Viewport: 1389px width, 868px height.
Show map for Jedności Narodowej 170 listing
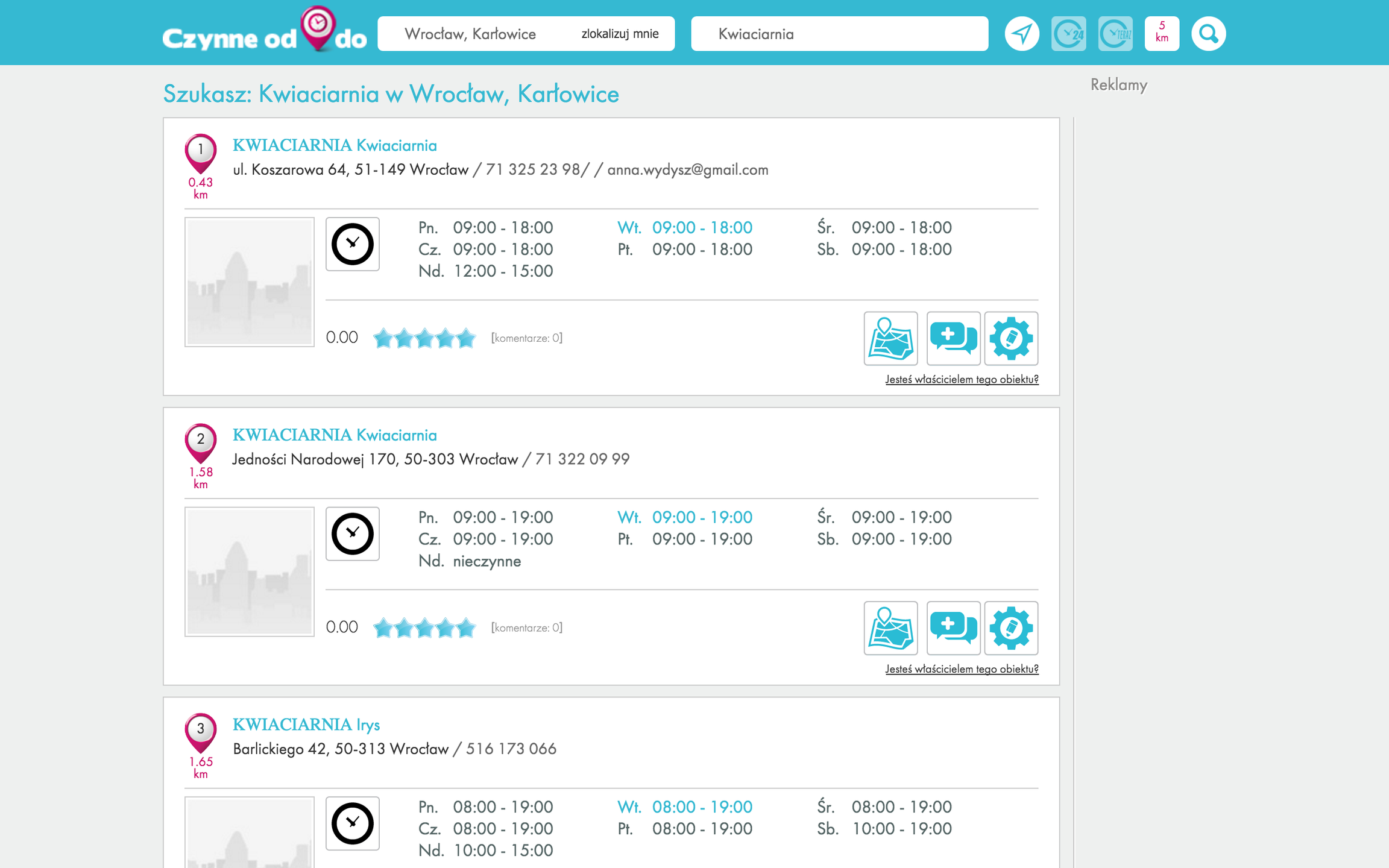click(x=890, y=628)
